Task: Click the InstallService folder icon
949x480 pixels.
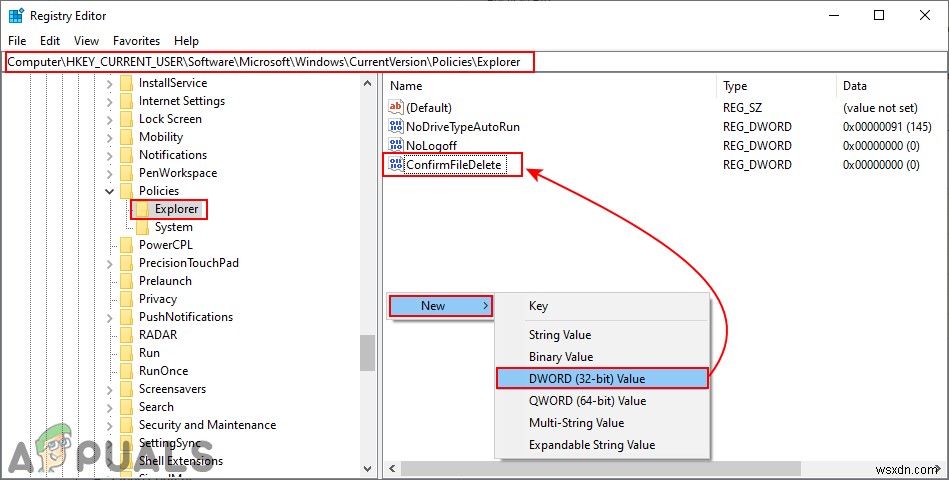Action: [126, 83]
